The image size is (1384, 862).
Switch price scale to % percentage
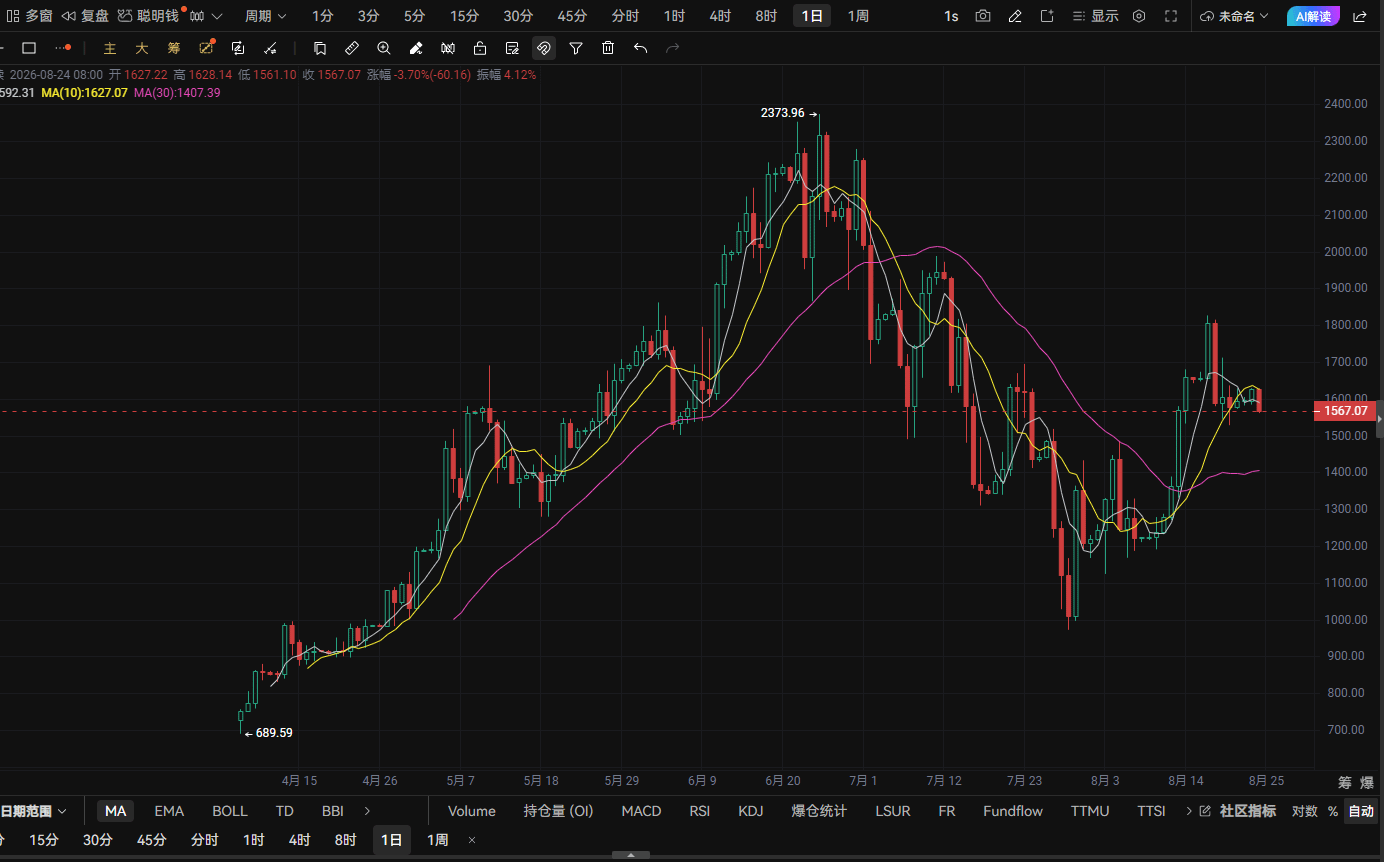click(x=1333, y=811)
